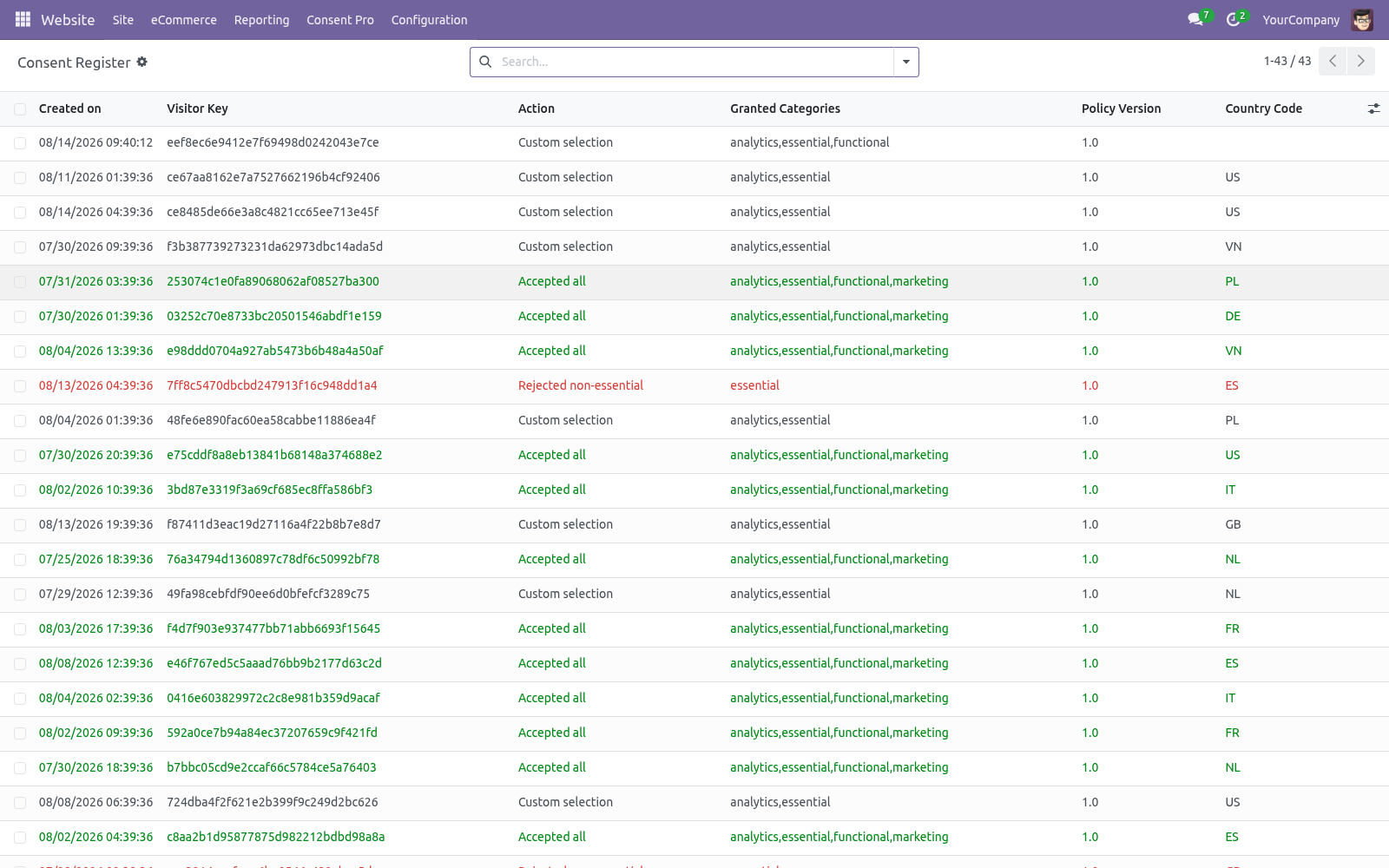
Task: Open the Consent Pro menu
Action: coord(340,19)
